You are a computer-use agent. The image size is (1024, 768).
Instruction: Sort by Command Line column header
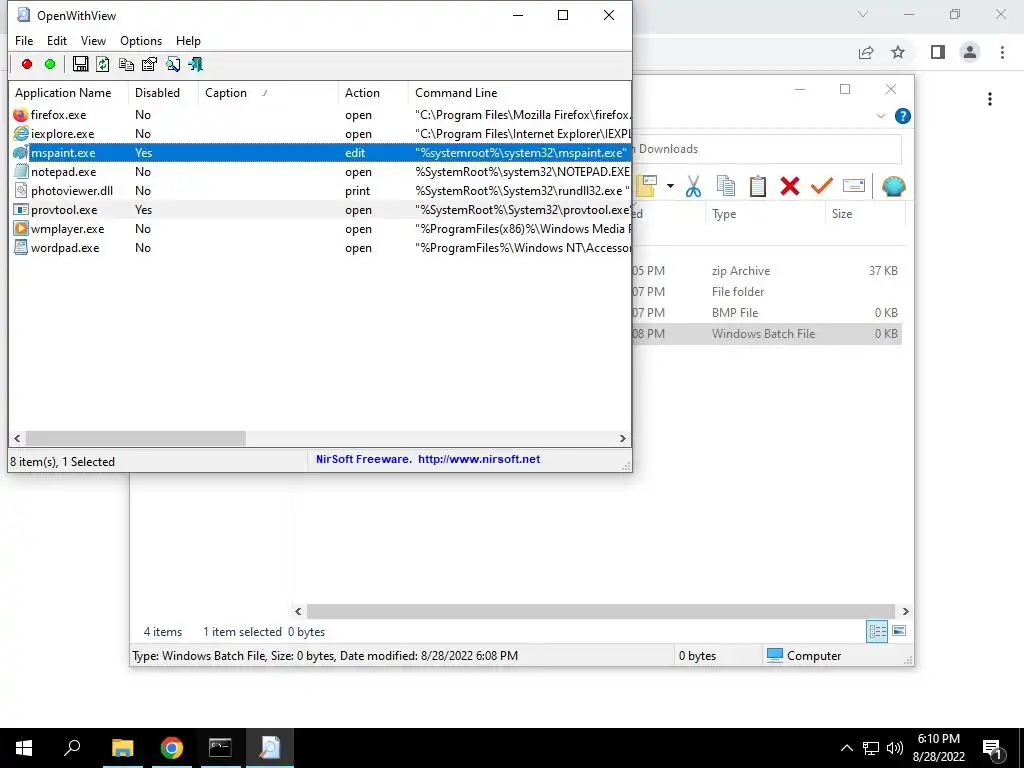tap(520, 93)
